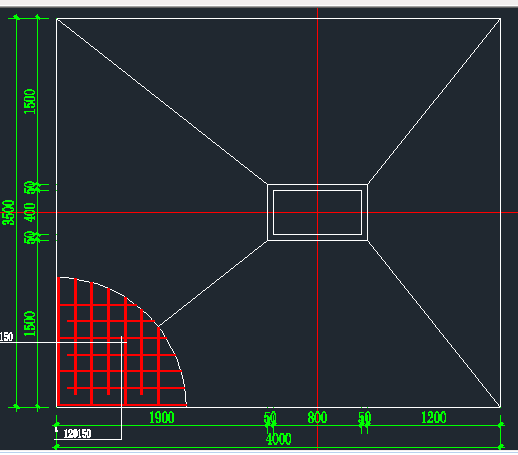Viewport: 518px width, 455px height.
Task: Pick the top-left diagonal slope line
Action: [162, 101]
